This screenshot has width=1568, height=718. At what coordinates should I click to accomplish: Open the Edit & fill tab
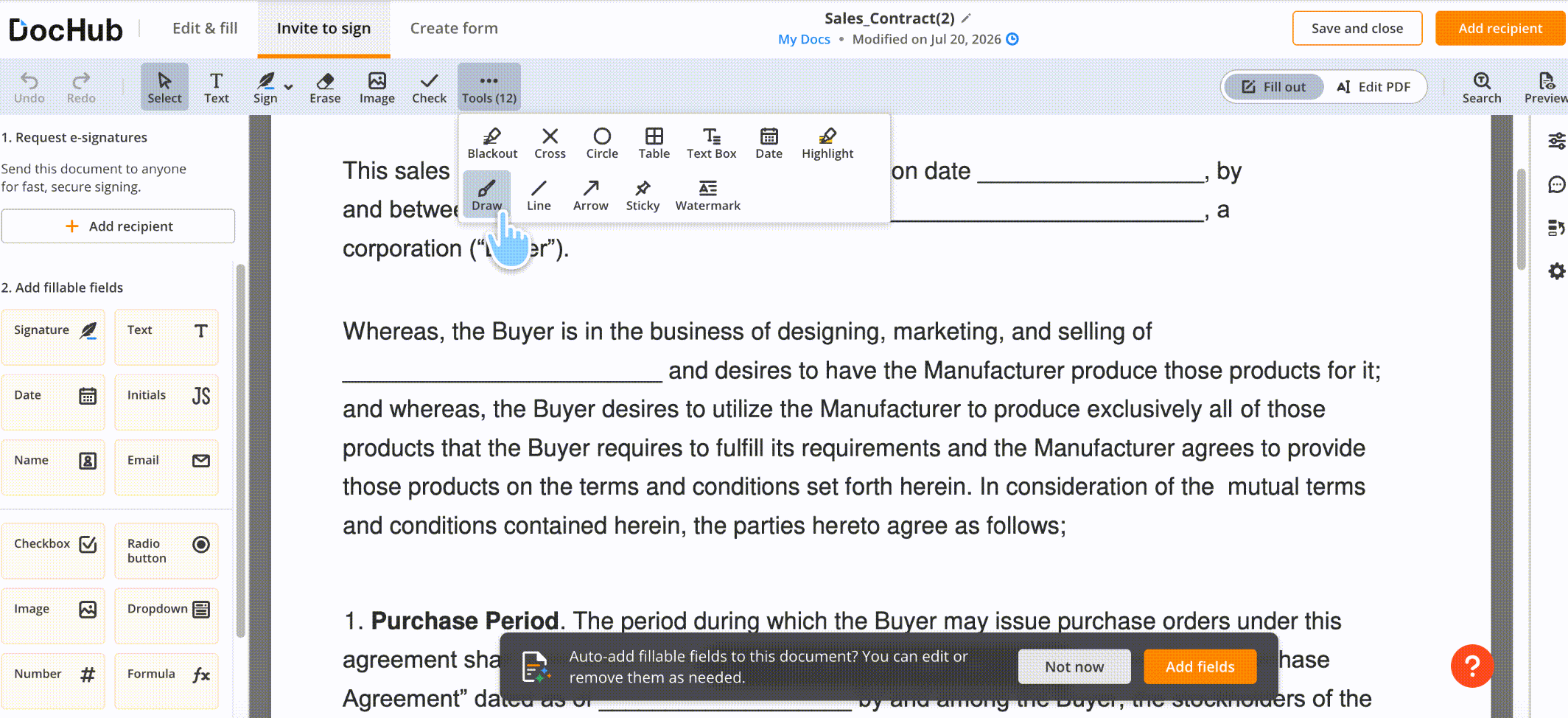click(x=205, y=28)
